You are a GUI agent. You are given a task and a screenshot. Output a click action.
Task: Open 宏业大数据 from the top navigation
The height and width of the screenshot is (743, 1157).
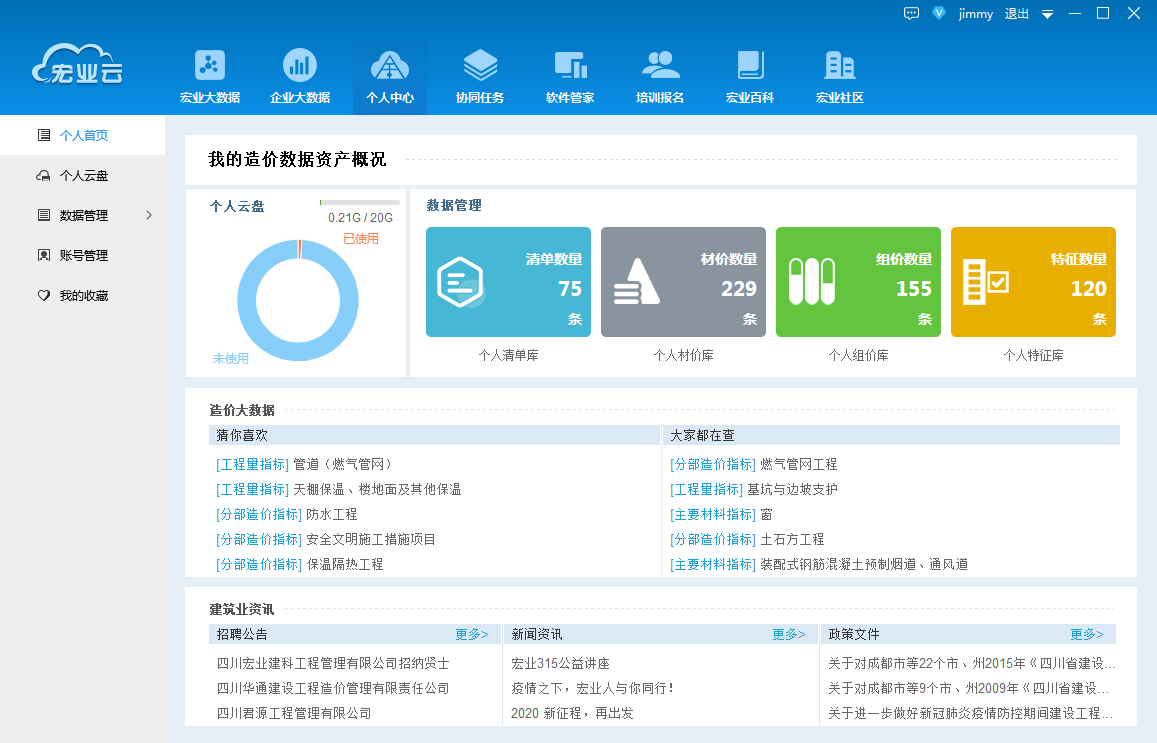coord(208,75)
